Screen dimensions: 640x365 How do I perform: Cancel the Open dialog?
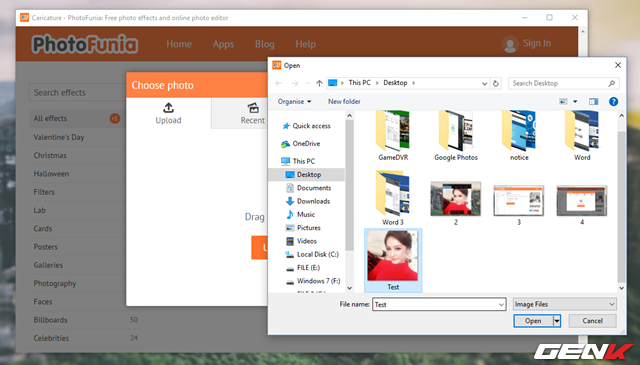coord(592,321)
